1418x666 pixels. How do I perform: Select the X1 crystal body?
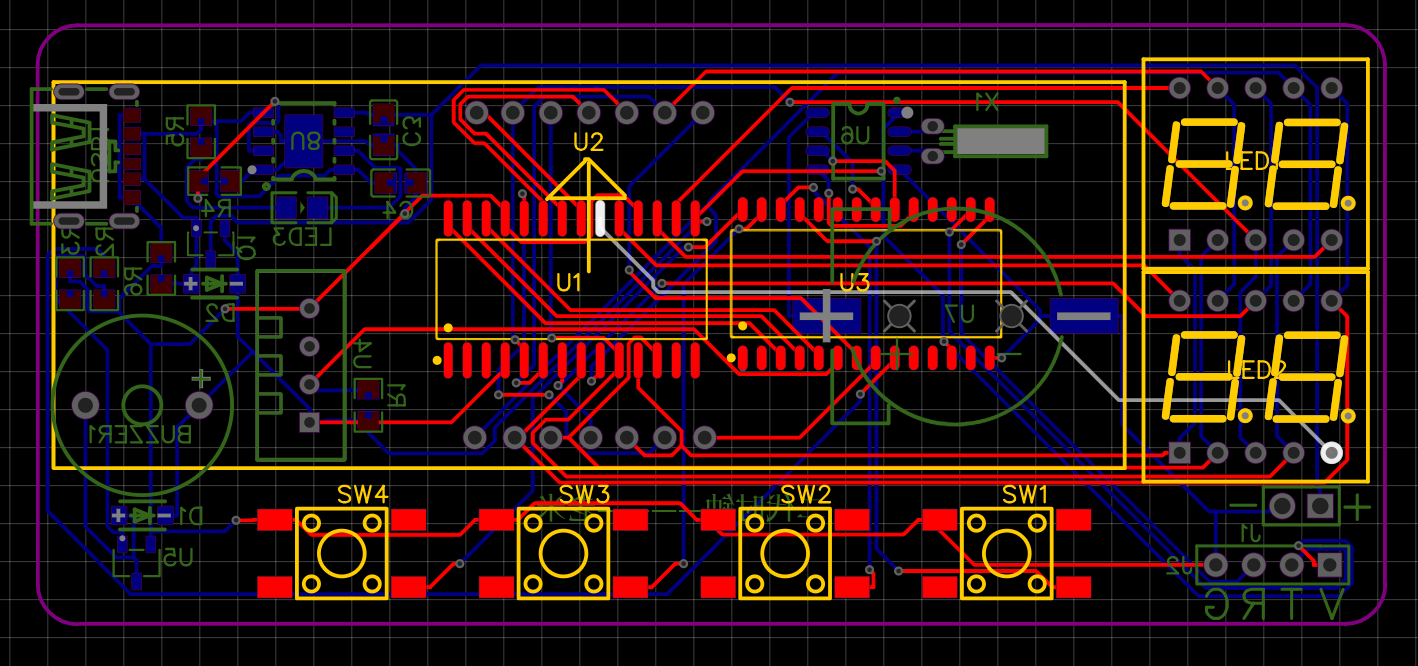1000,141
